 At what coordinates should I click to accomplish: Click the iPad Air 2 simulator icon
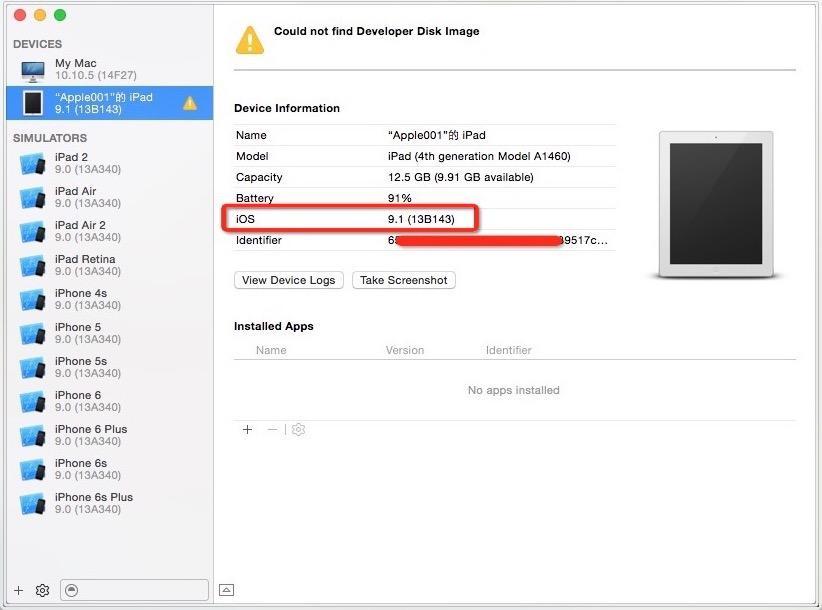33,232
